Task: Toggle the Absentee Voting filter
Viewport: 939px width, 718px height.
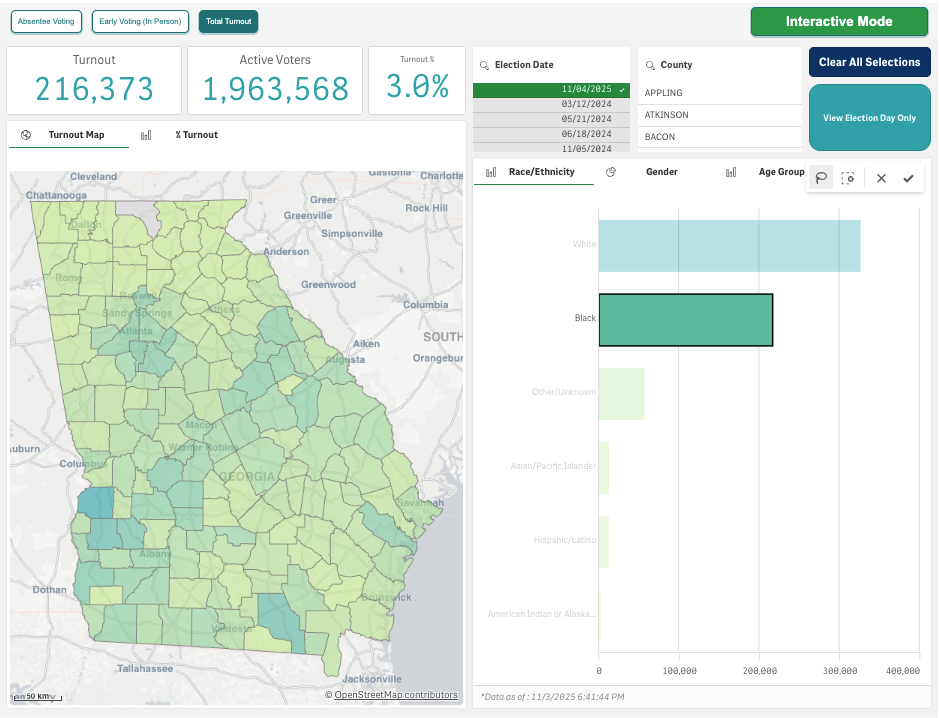Action: 47,21
